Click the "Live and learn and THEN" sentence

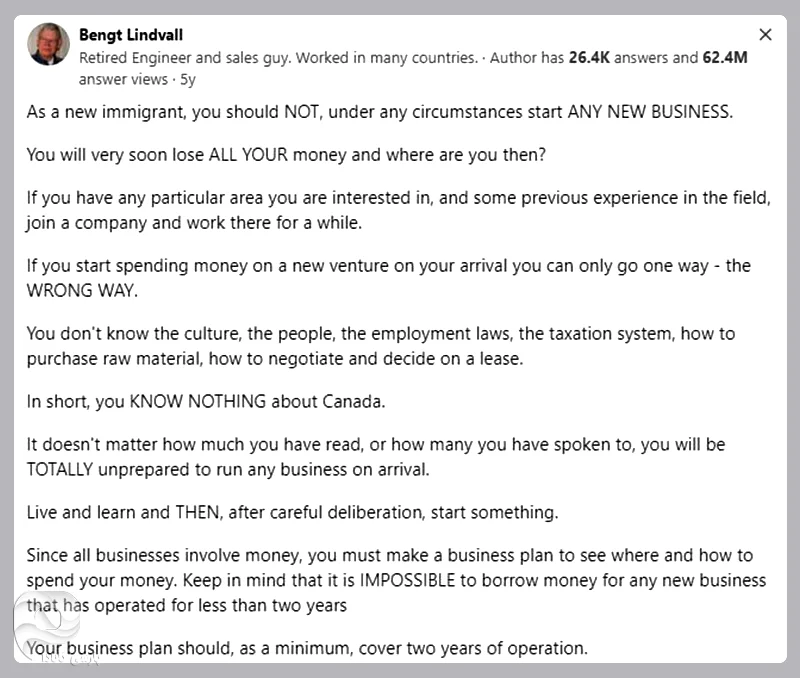pos(292,512)
